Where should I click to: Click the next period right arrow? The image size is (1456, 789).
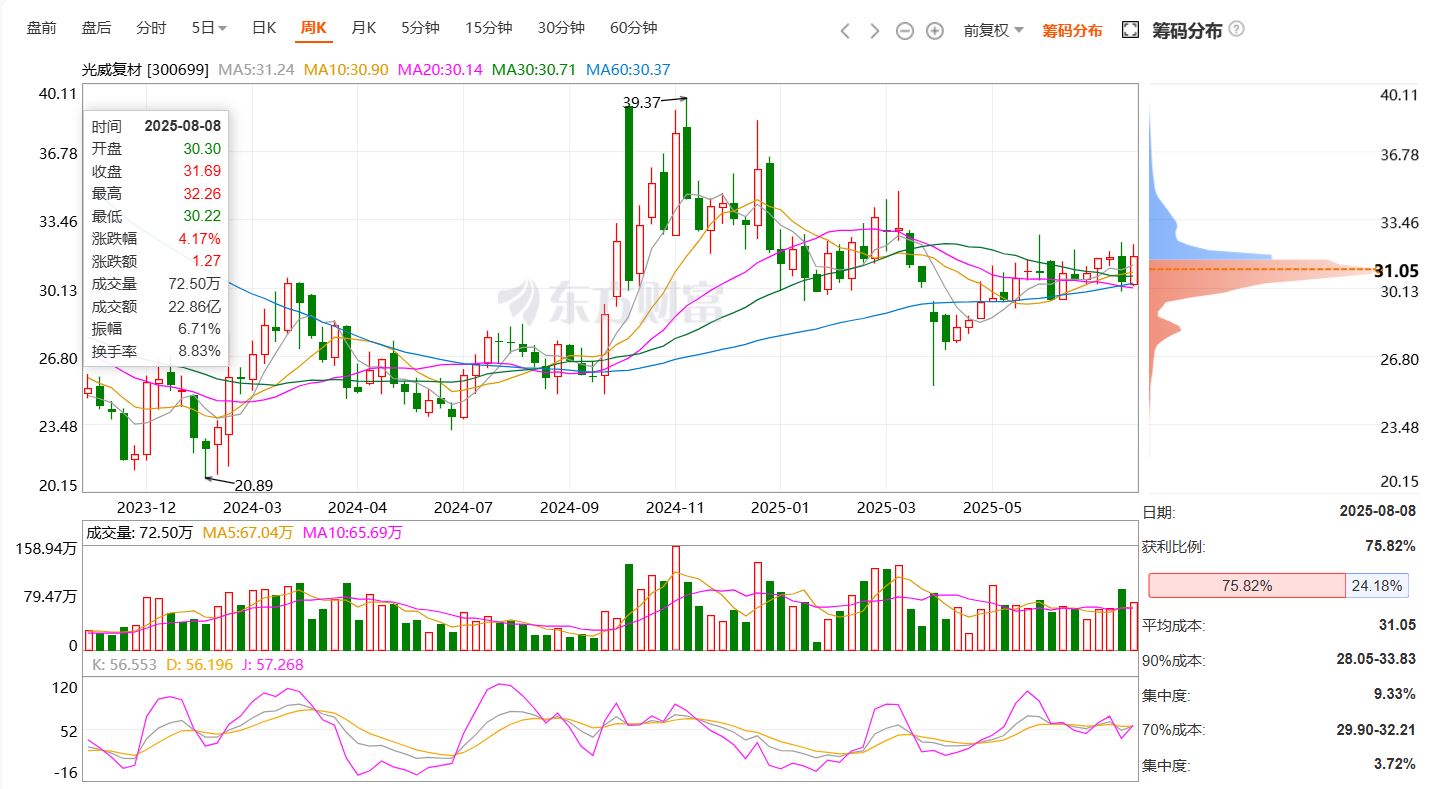pos(875,30)
